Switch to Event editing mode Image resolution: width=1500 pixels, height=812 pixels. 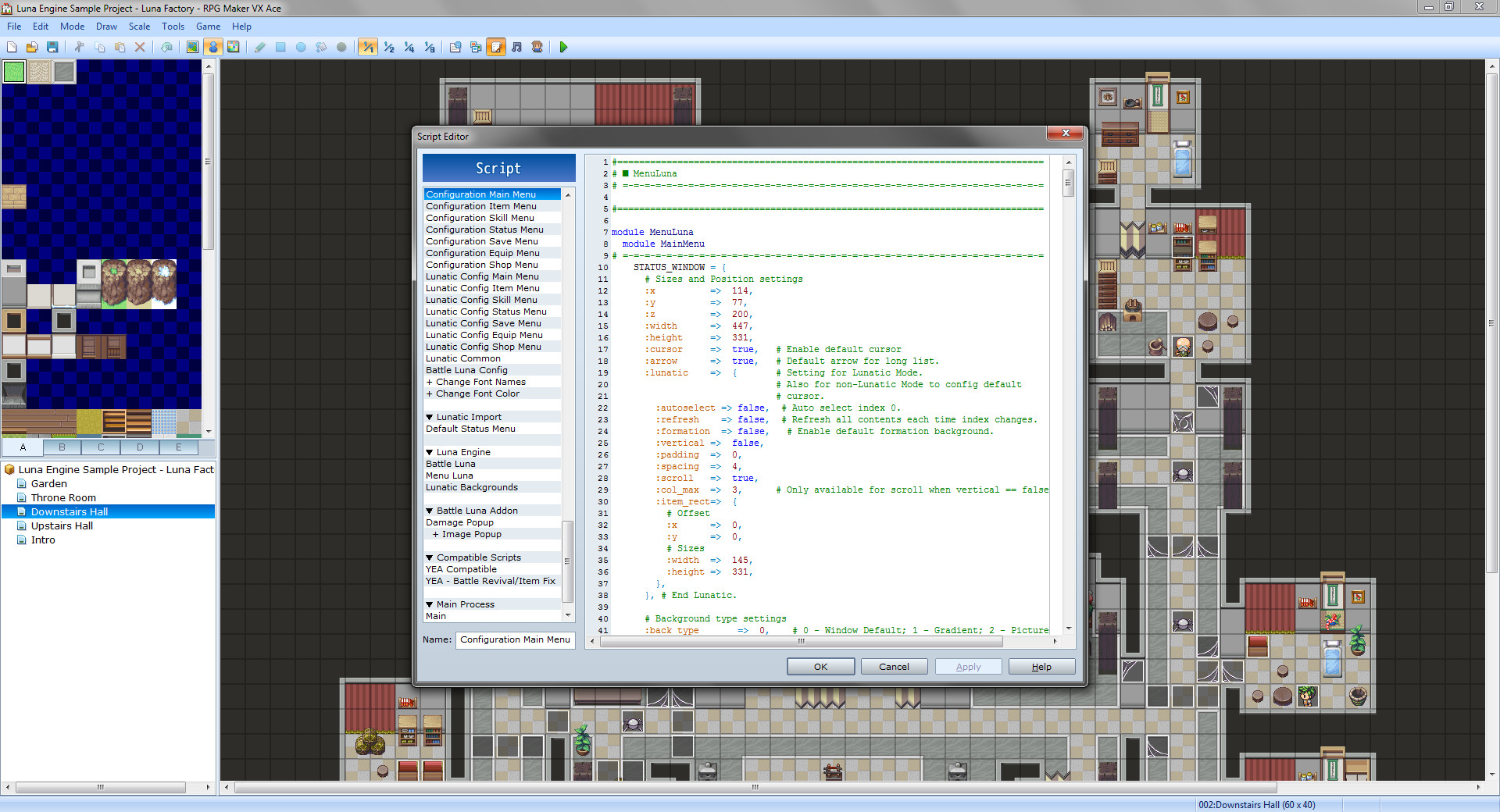(x=214, y=47)
